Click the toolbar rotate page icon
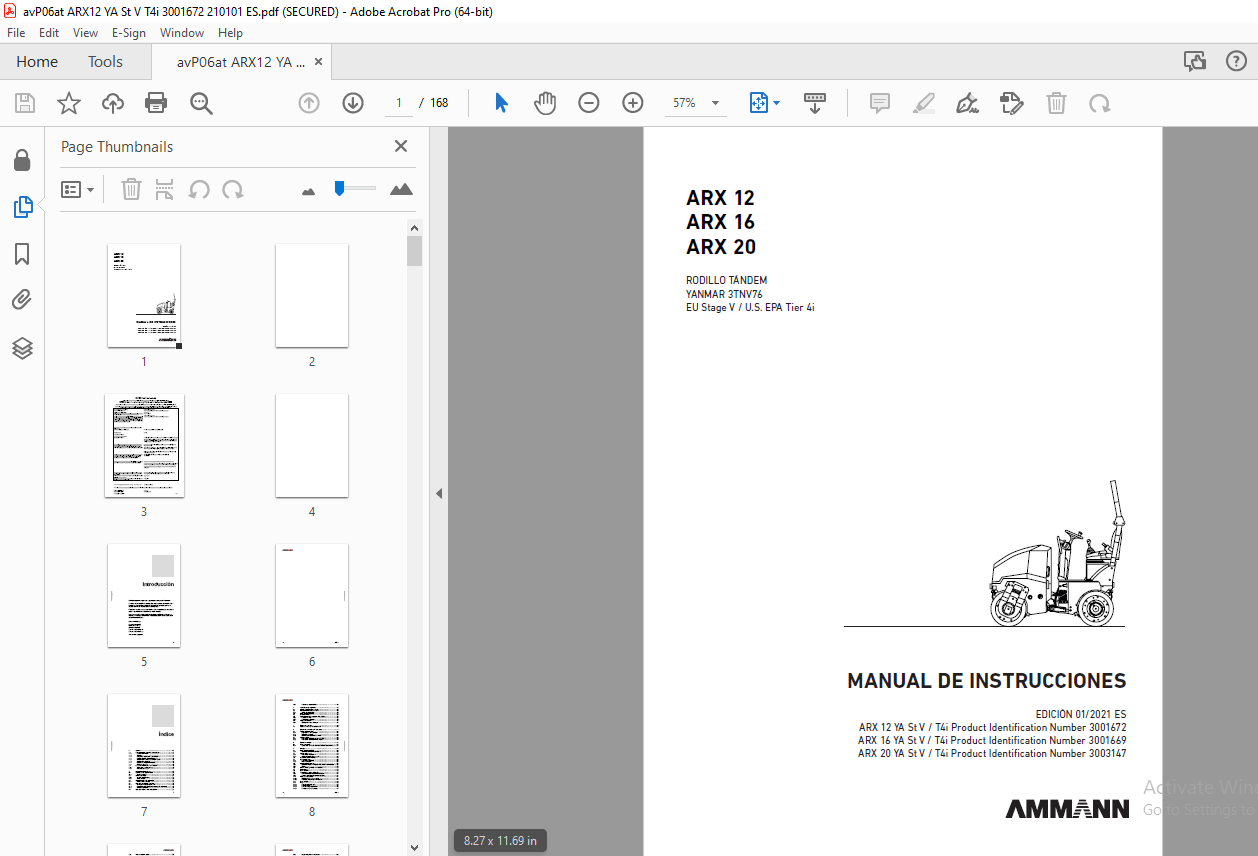The width and height of the screenshot is (1258, 856). (x=1100, y=103)
